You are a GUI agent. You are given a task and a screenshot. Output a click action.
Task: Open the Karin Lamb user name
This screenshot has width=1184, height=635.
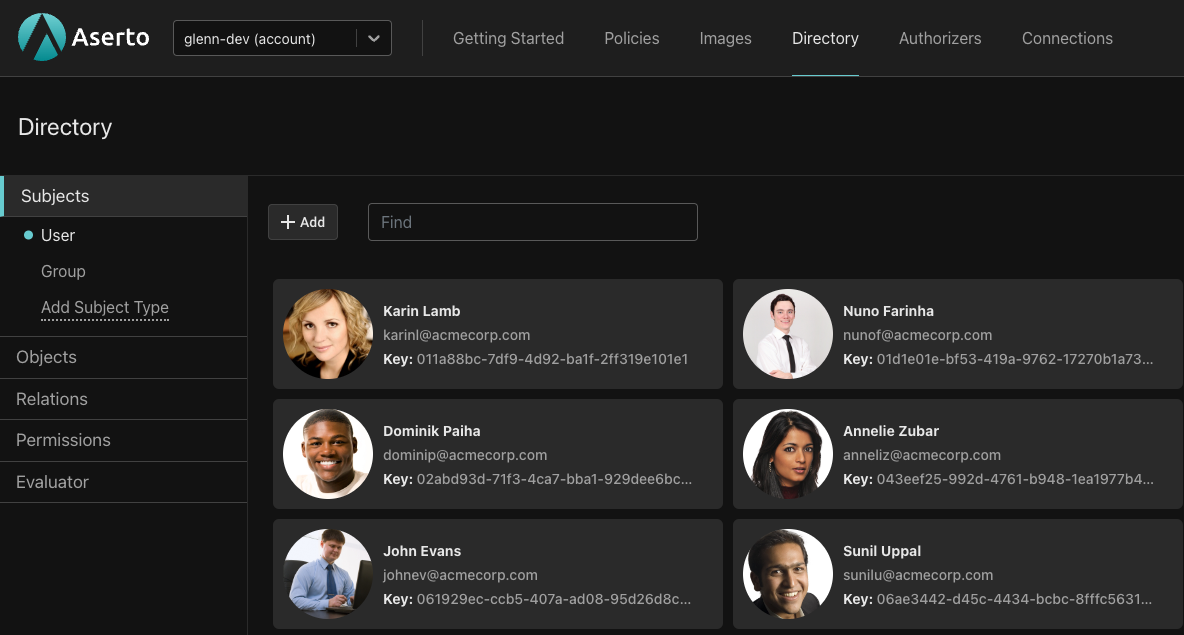(x=421, y=311)
